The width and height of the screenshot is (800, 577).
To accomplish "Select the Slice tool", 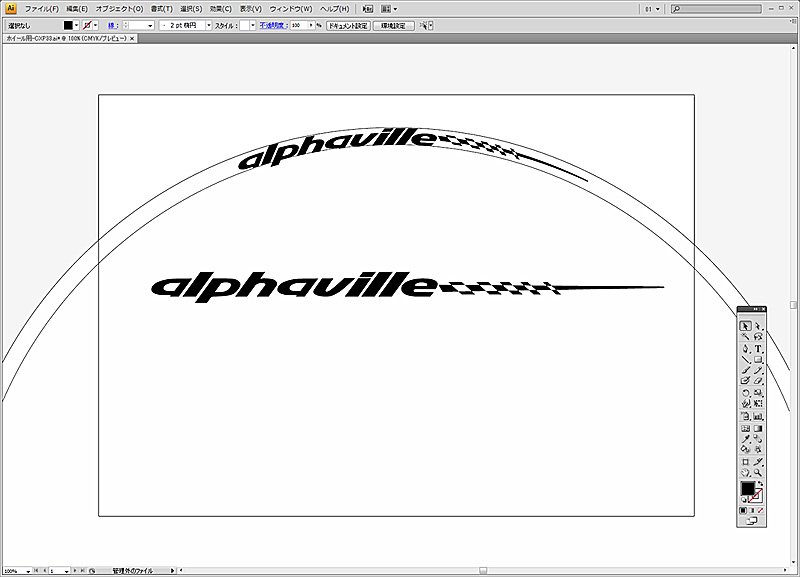I will (x=758, y=462).
